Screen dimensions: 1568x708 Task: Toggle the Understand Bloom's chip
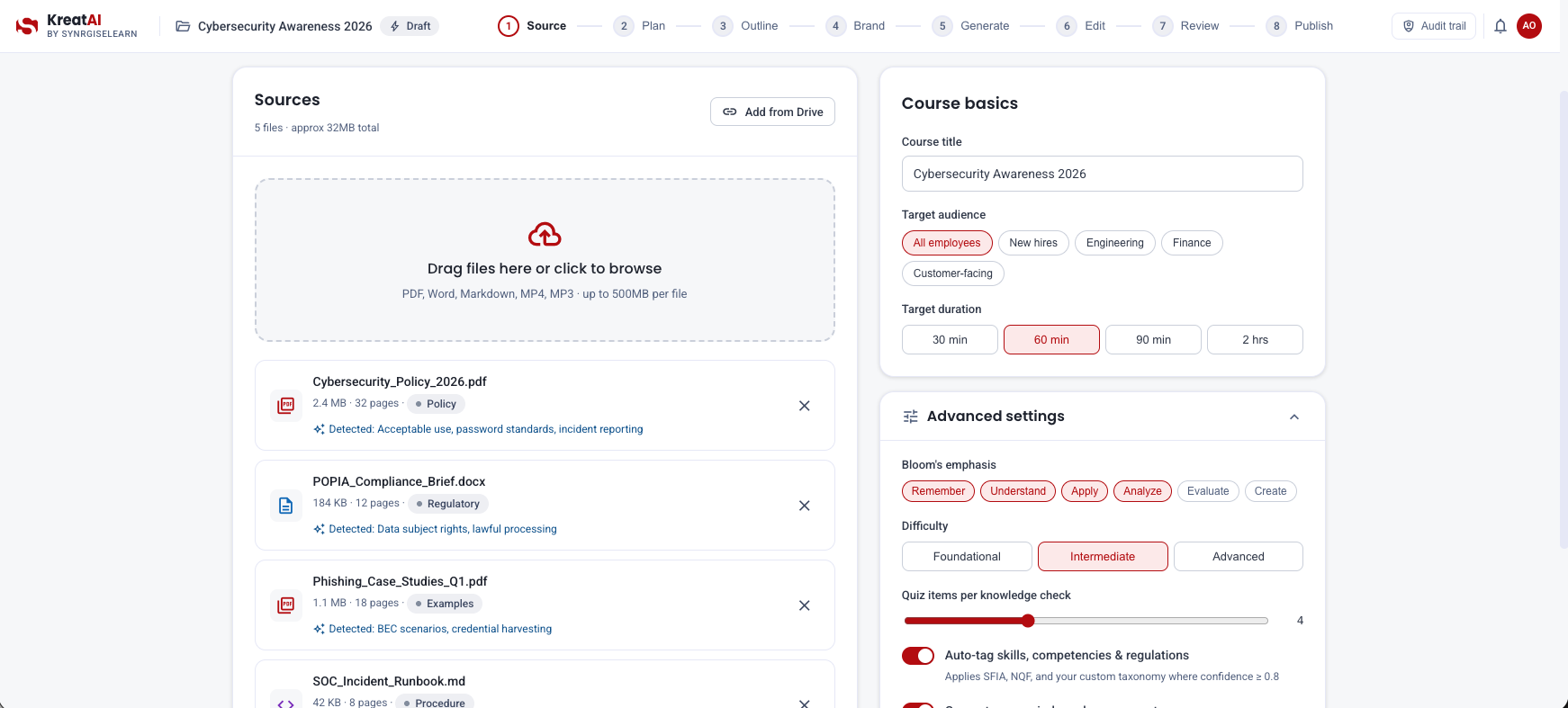[x=1018, y=491]
